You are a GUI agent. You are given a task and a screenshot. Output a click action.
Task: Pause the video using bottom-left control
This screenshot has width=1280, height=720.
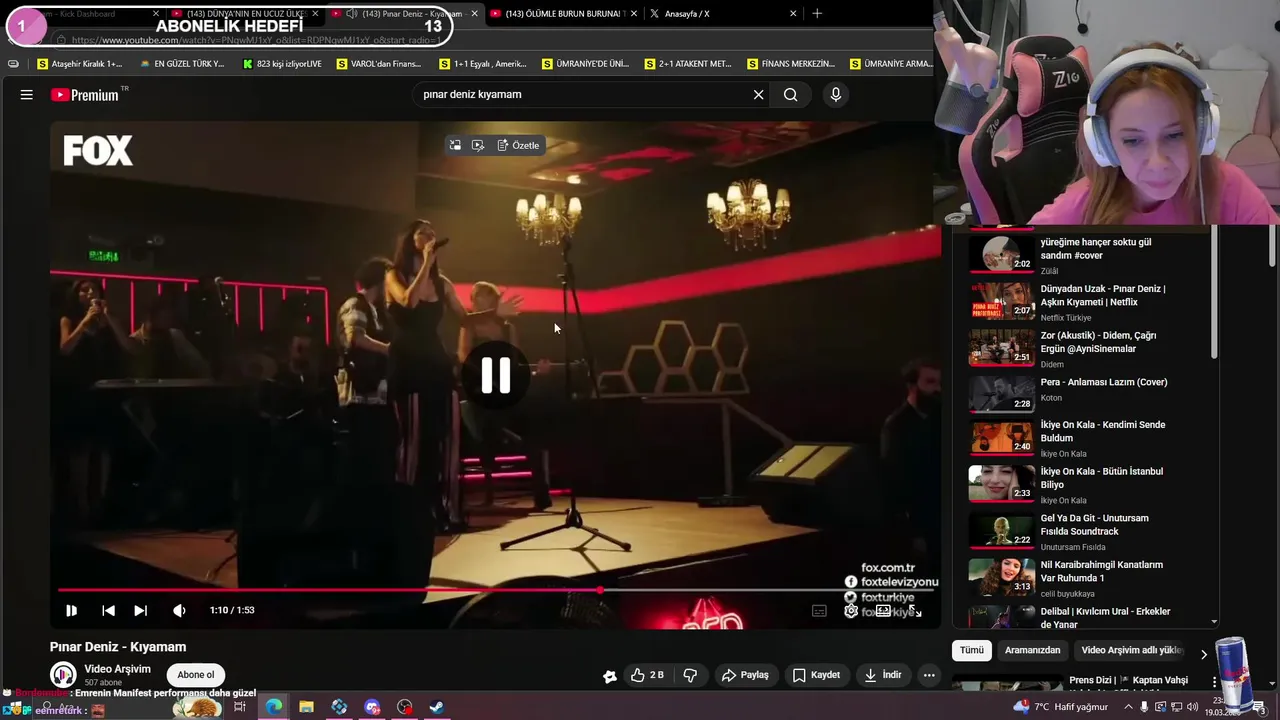(x=71, y=610)
